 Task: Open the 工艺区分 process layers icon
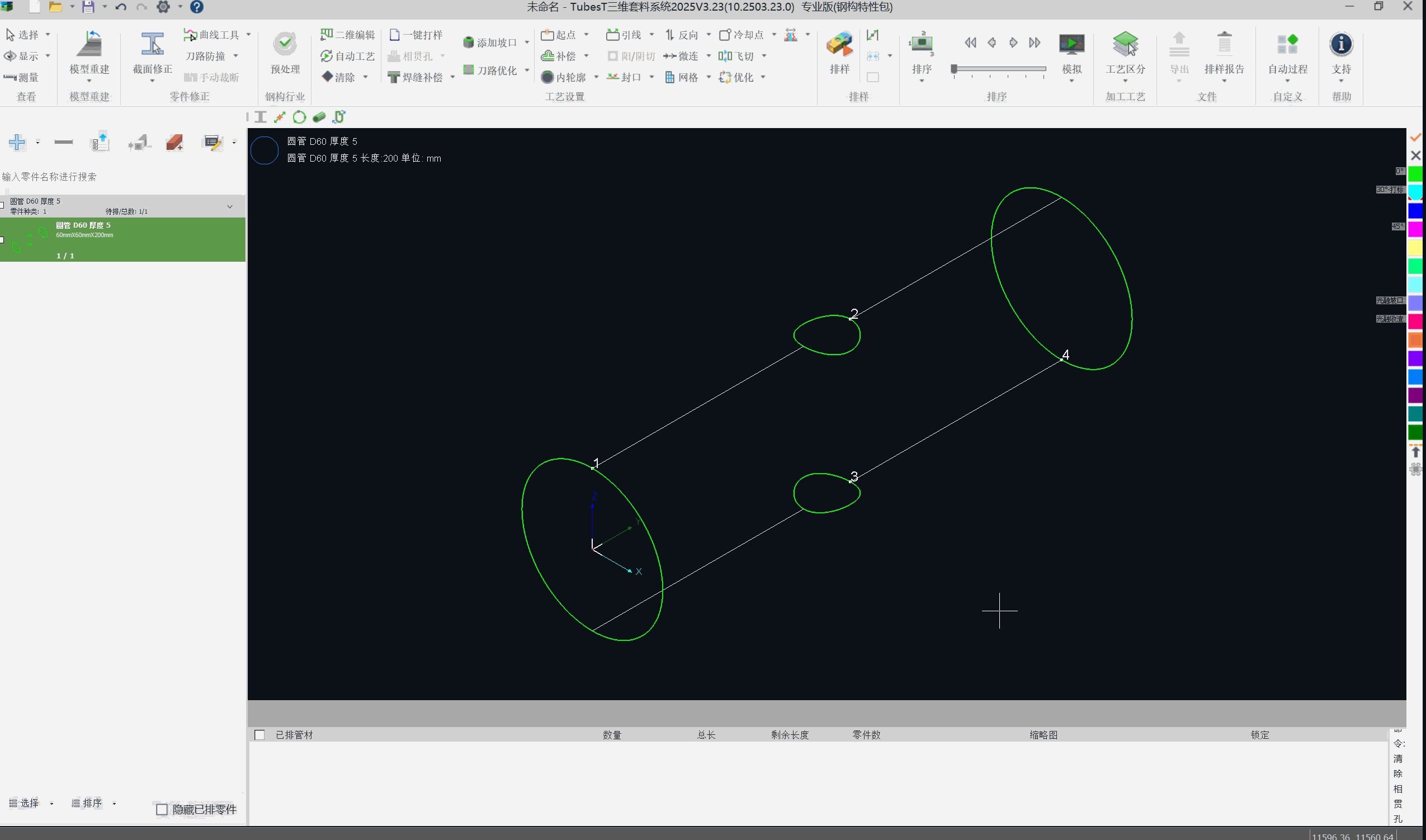pyautogui.click(x=1125, y=44)
